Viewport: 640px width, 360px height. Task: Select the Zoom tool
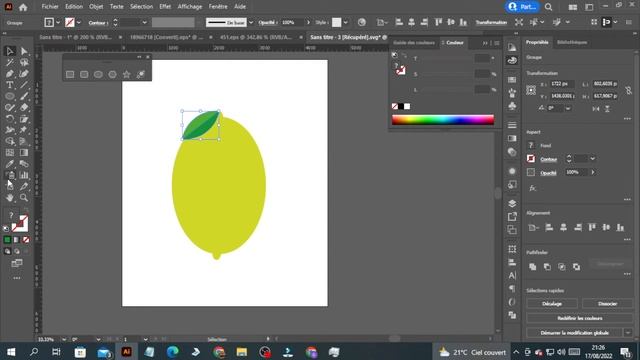pos(24,198)
